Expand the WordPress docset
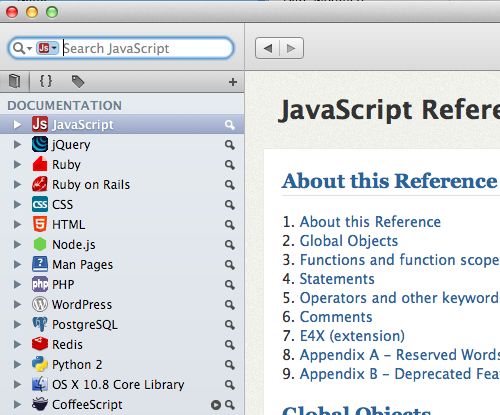The image size is (500, 415). coord(17,305)
